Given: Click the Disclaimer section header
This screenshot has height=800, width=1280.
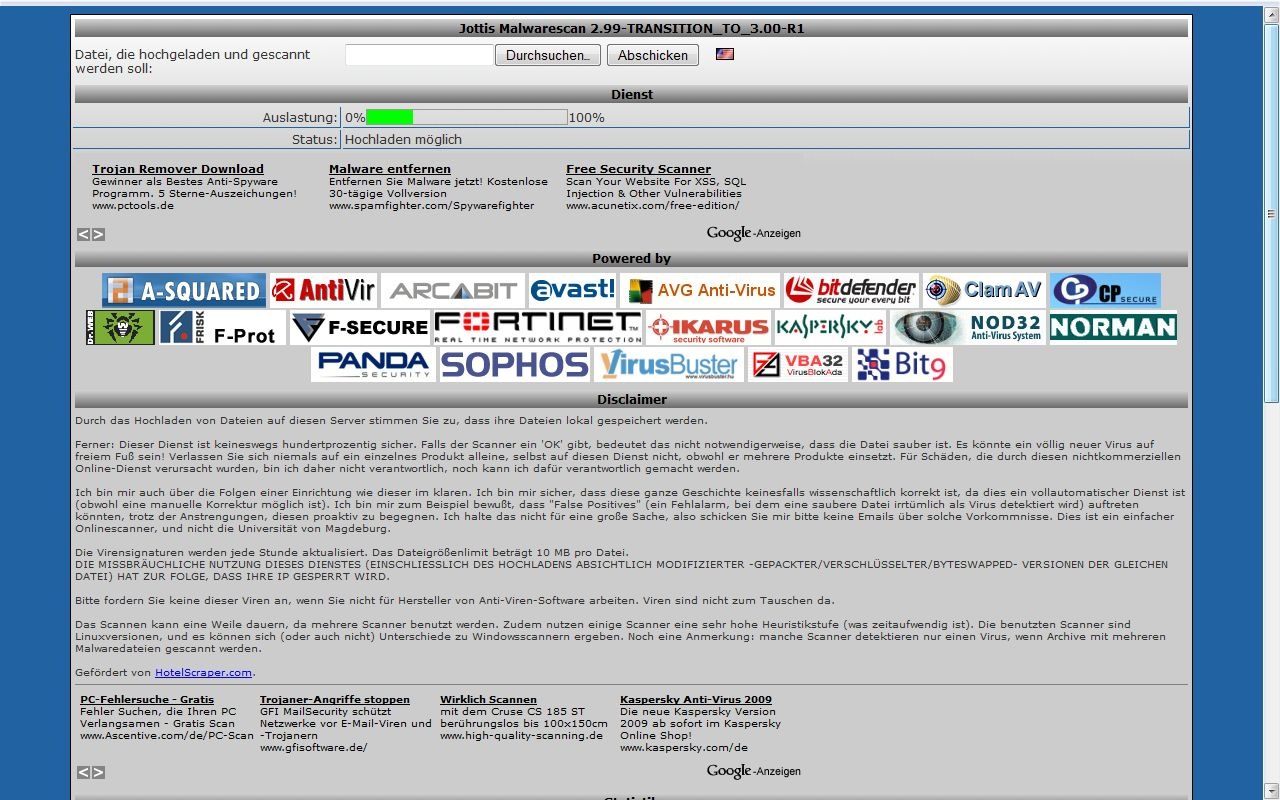Looking at the screenshot, I should [632, 399].
